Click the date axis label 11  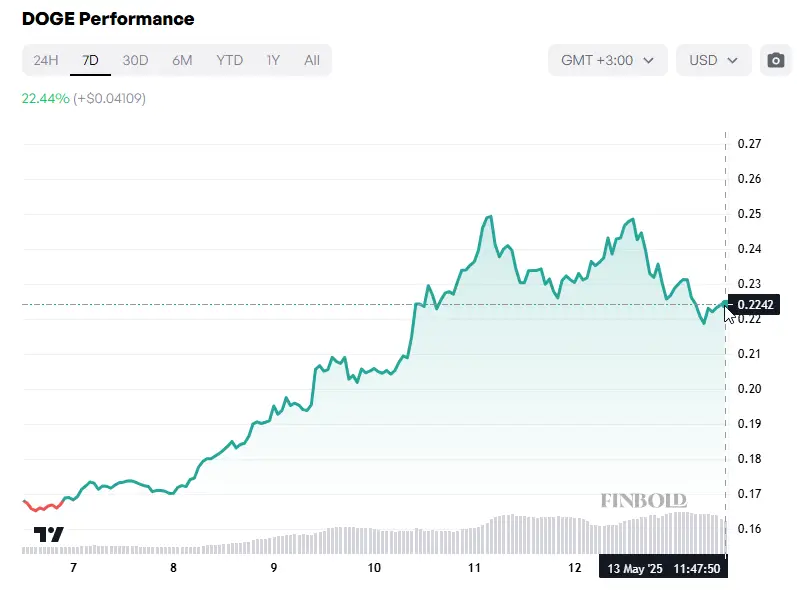(x=474, y=568)
